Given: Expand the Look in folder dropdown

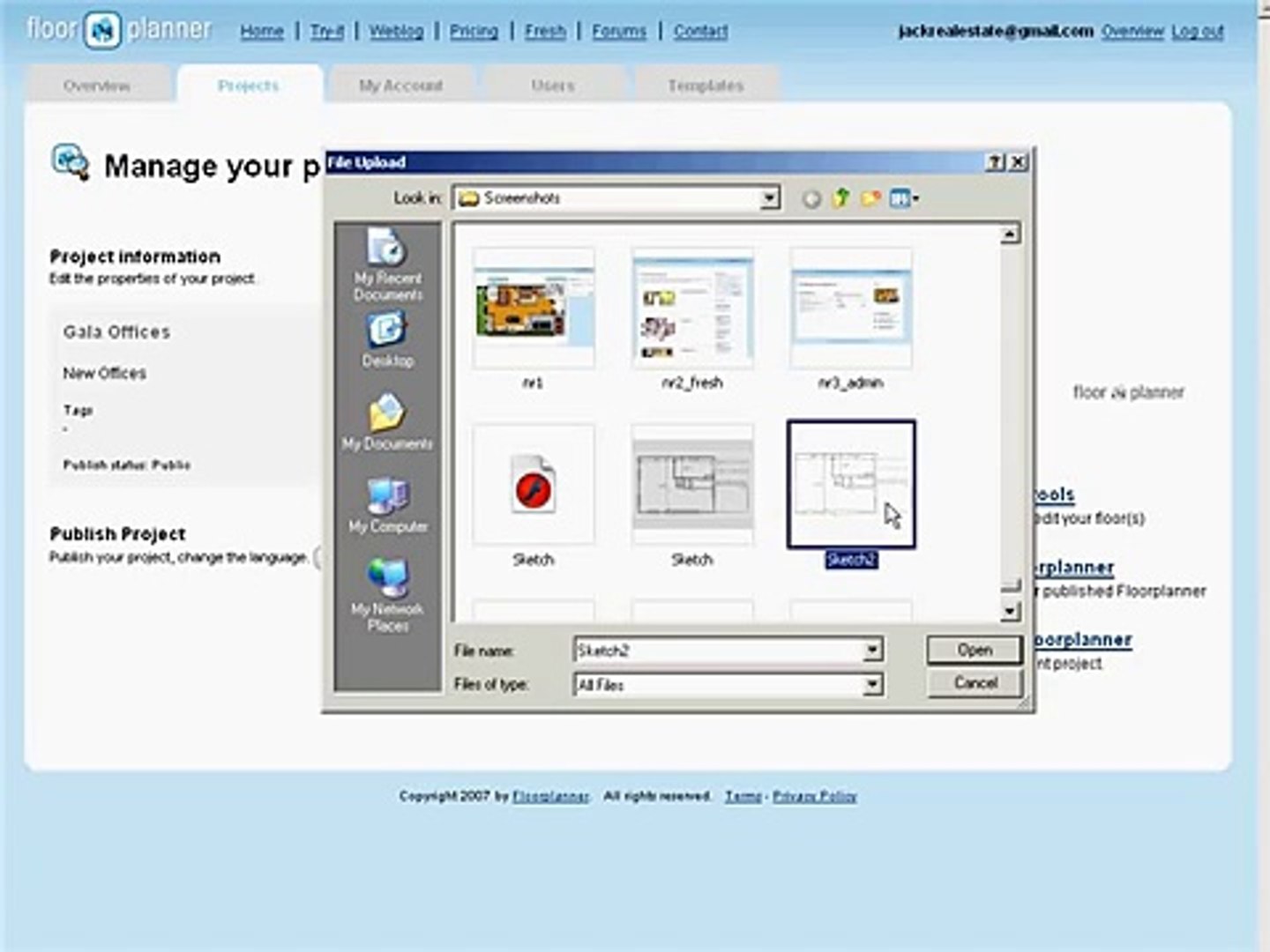Looking at the screenshot, I should pos(770,198).
